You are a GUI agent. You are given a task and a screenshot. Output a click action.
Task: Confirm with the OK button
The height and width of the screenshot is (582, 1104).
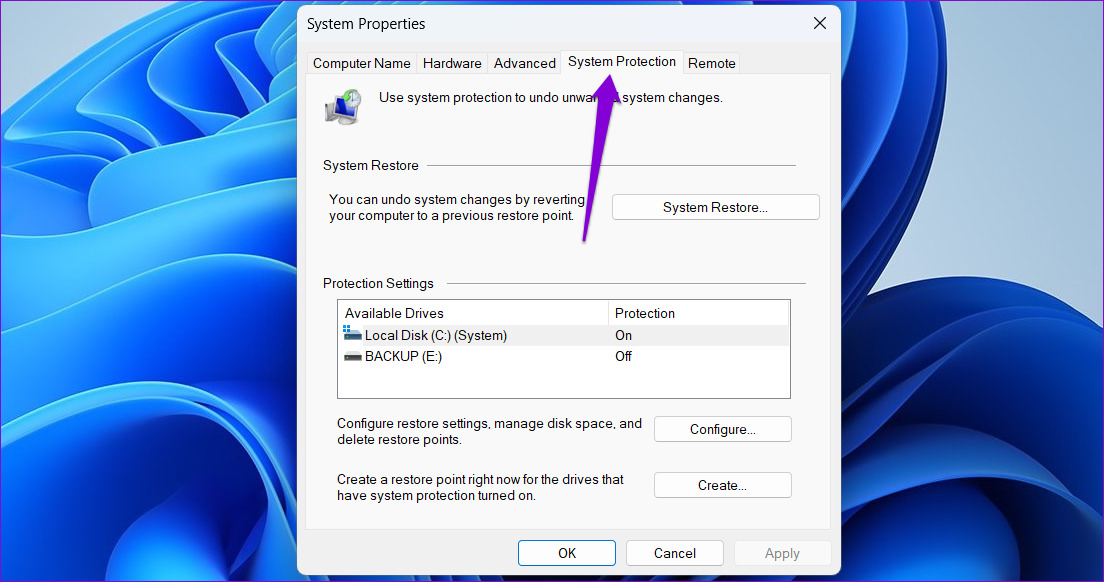(x=566, y=553)
